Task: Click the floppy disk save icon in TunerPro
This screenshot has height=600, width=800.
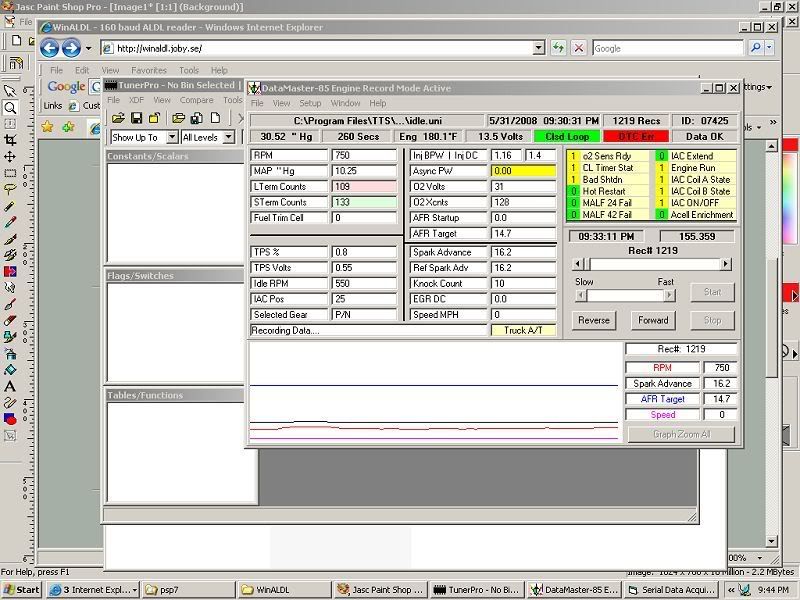Action: pyautogui.click(x=136, y=118)
